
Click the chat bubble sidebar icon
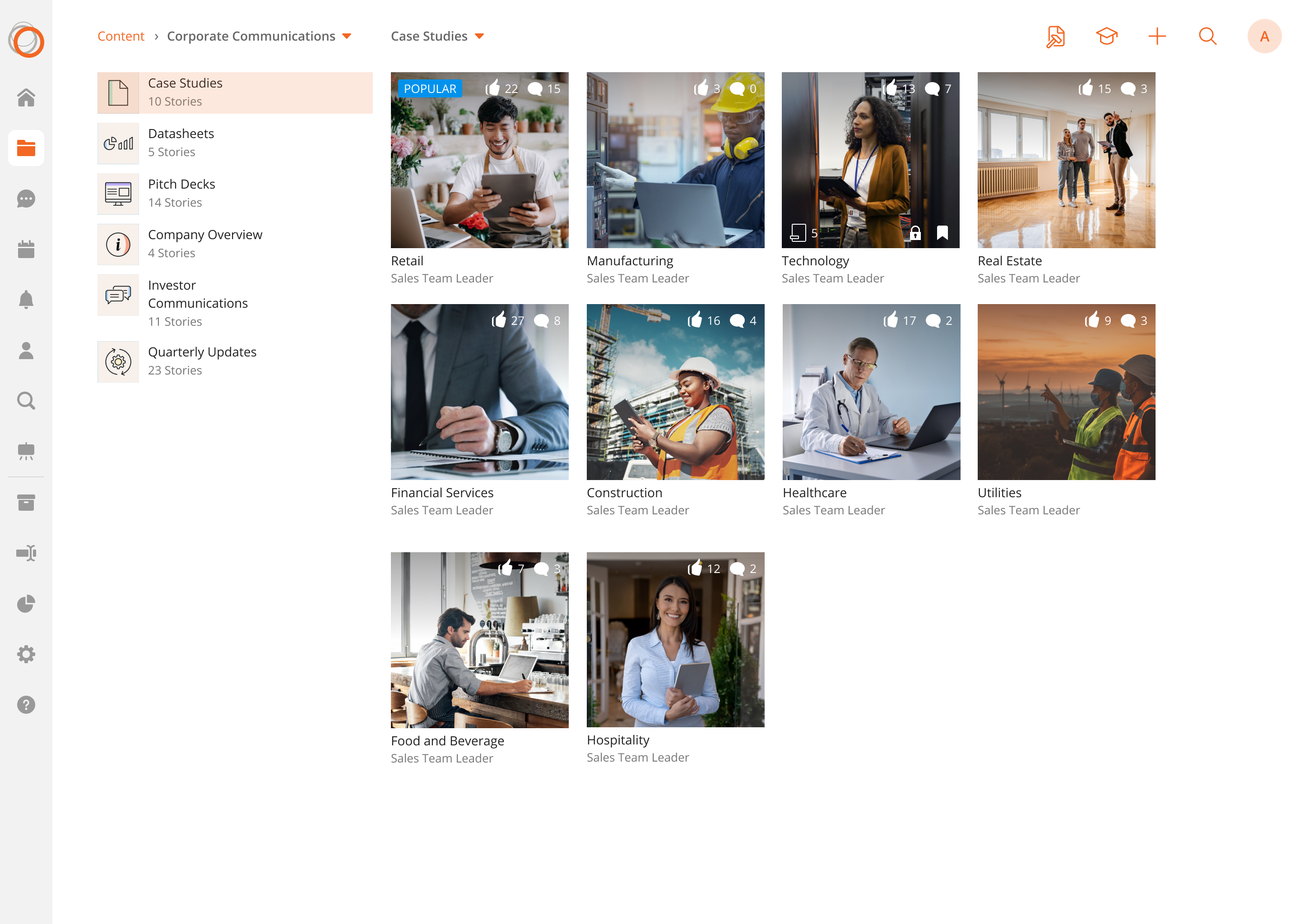[26, 199]
